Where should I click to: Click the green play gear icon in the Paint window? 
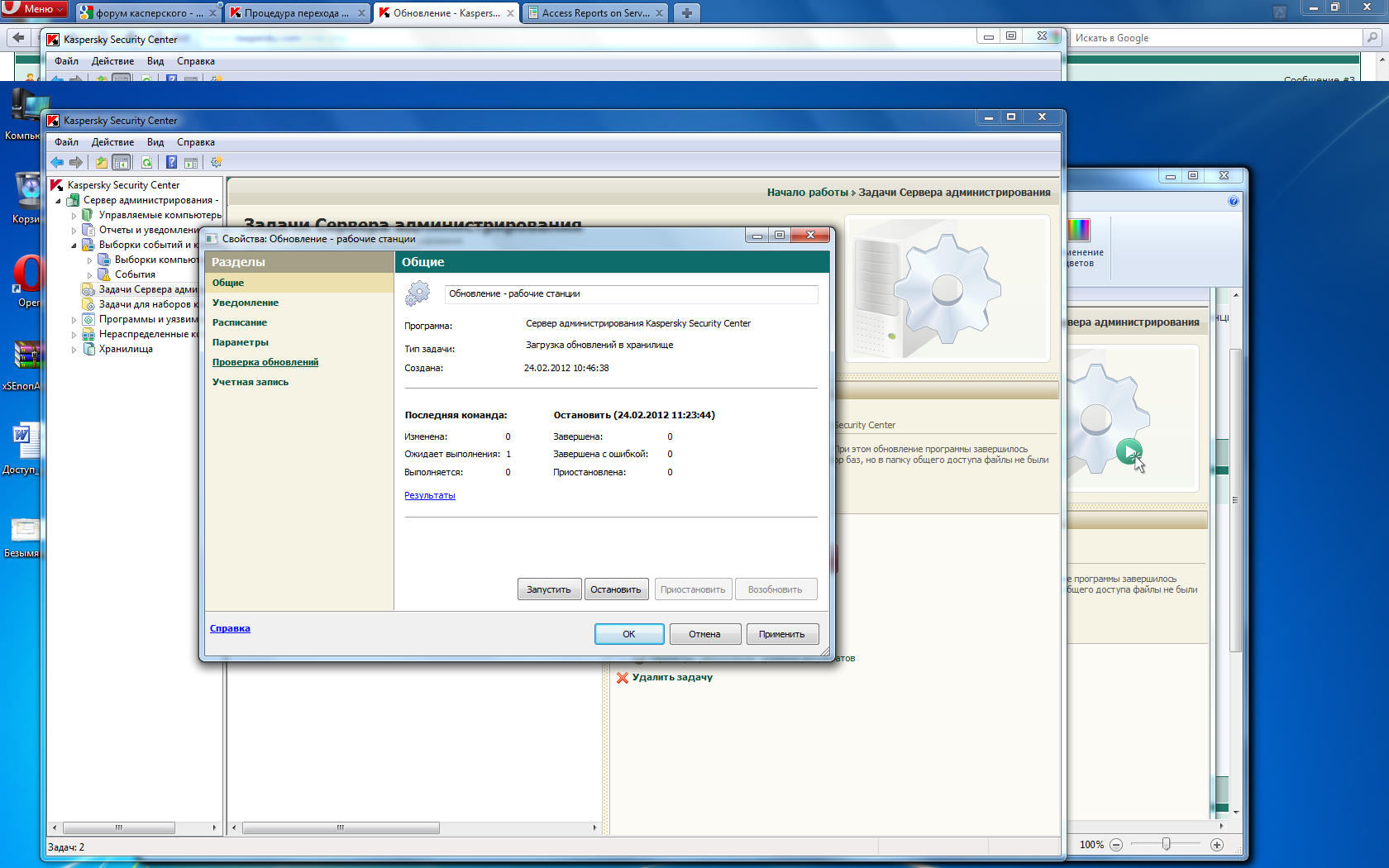point(1129,451)
